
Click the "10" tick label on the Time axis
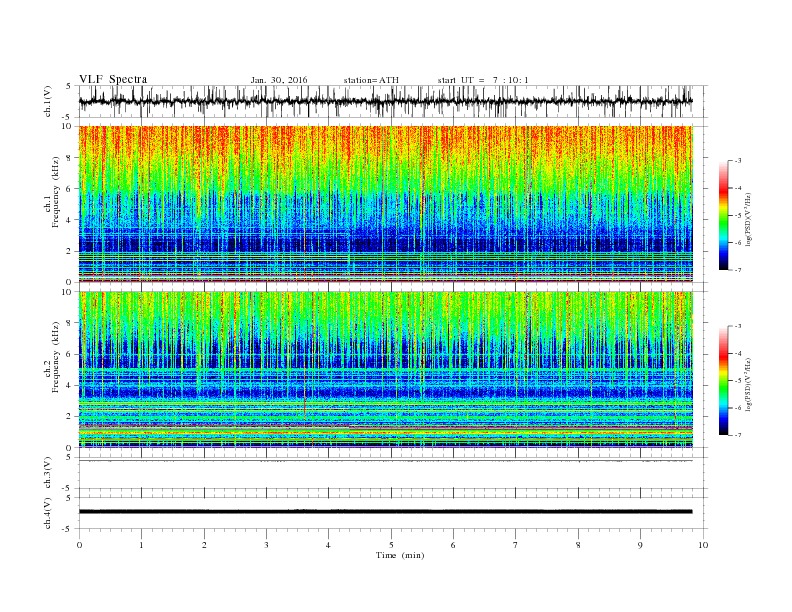[x=703, y=545]
